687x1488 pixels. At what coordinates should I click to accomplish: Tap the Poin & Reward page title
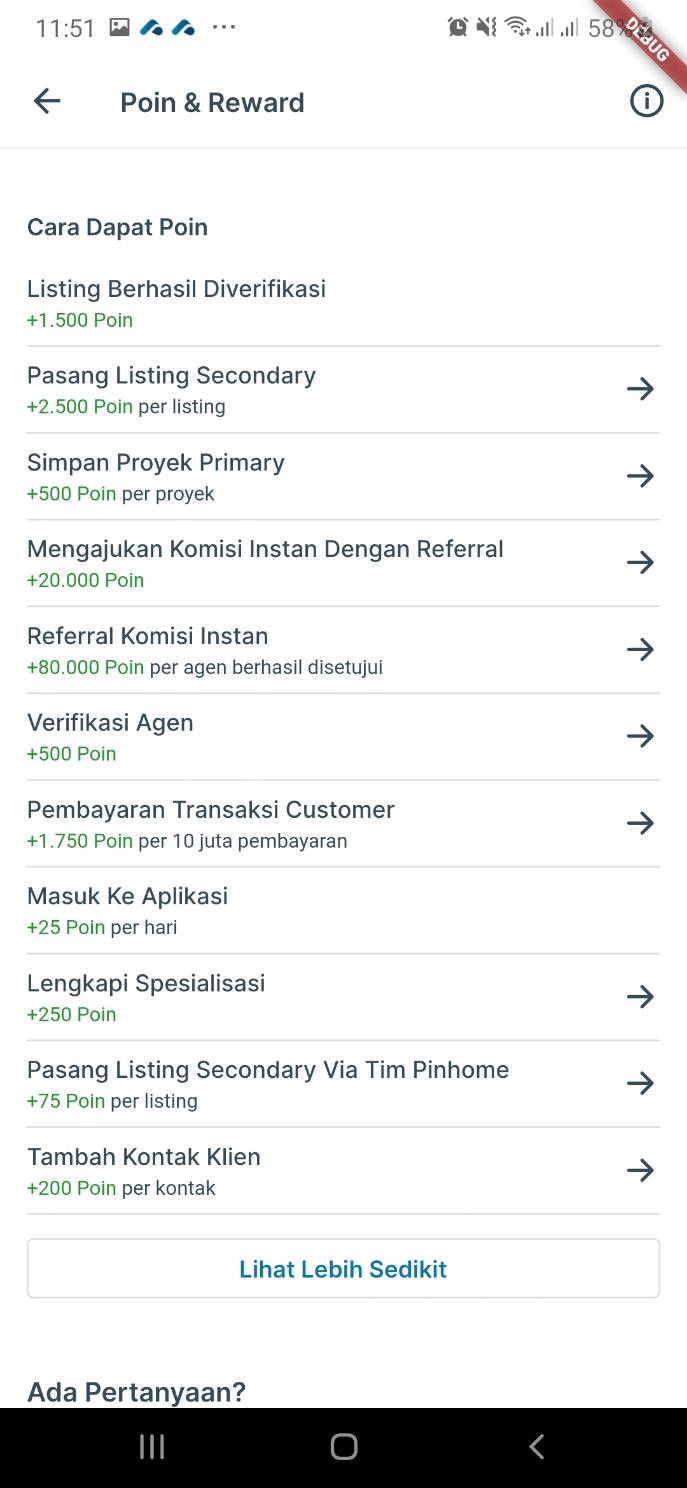[212, 103]
